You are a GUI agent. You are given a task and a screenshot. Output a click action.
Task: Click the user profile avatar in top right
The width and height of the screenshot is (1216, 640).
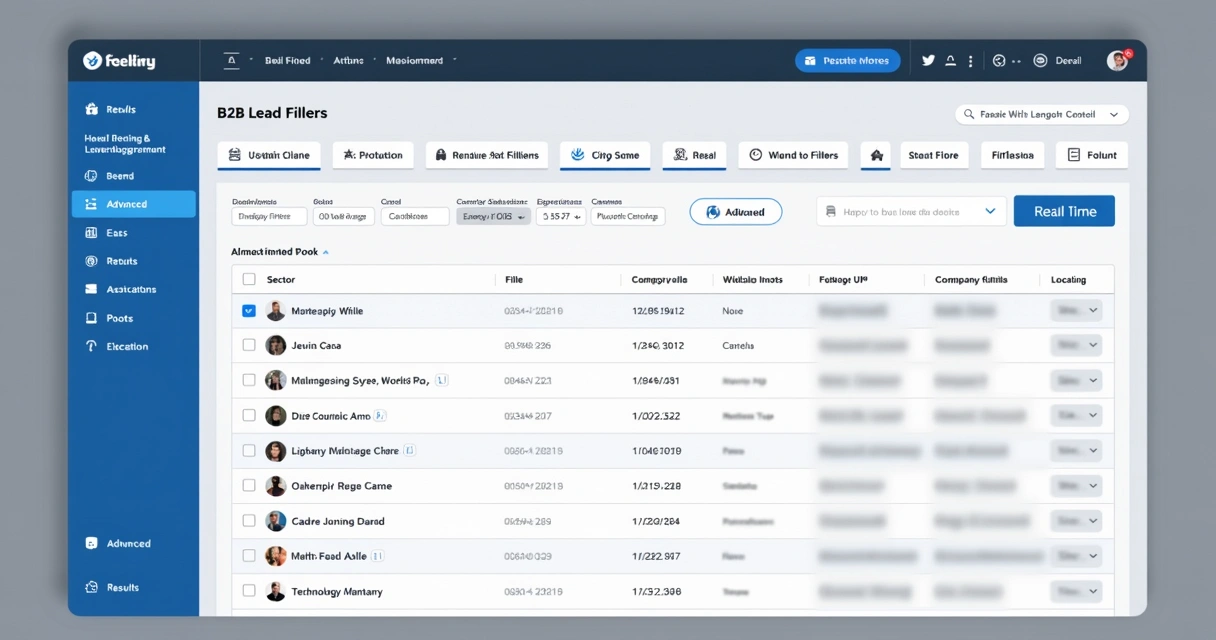pyautogui.click(x=1117, y=61)
